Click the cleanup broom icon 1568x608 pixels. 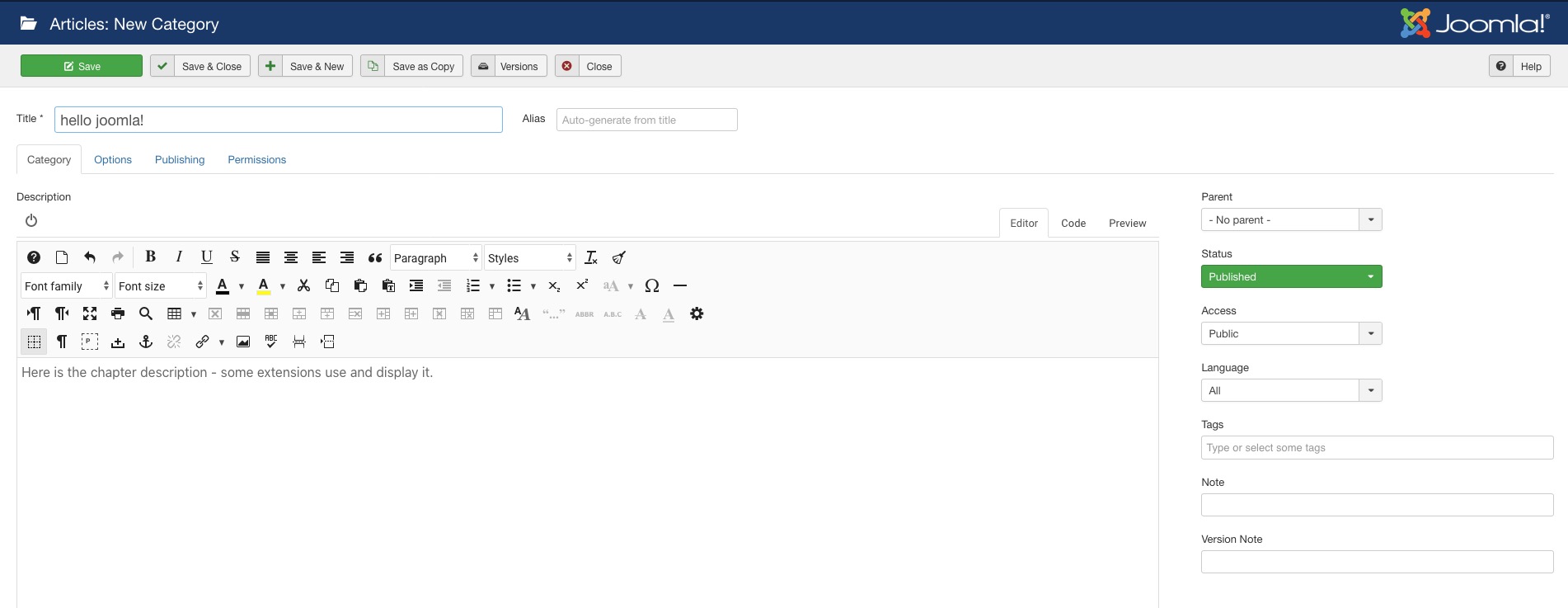[619, 257]
